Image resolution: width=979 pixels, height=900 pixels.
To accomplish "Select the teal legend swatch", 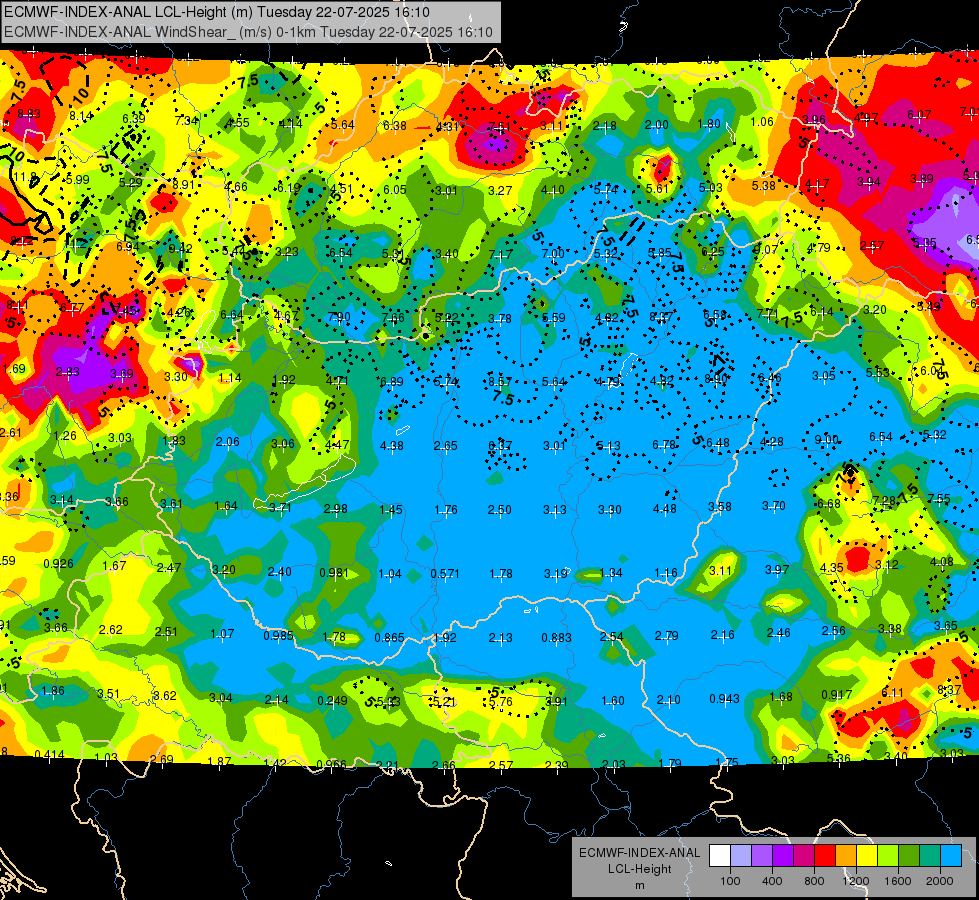I will tap(930, 855).
